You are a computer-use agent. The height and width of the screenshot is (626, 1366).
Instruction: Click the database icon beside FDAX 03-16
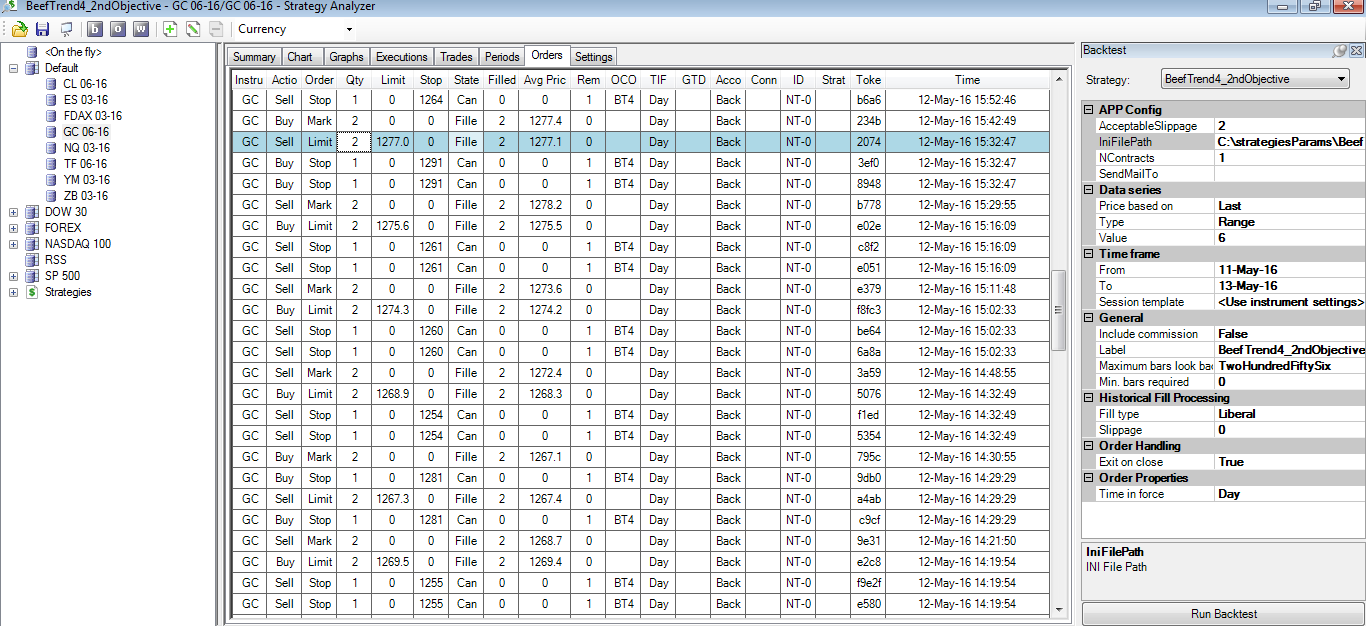(51, 116)
